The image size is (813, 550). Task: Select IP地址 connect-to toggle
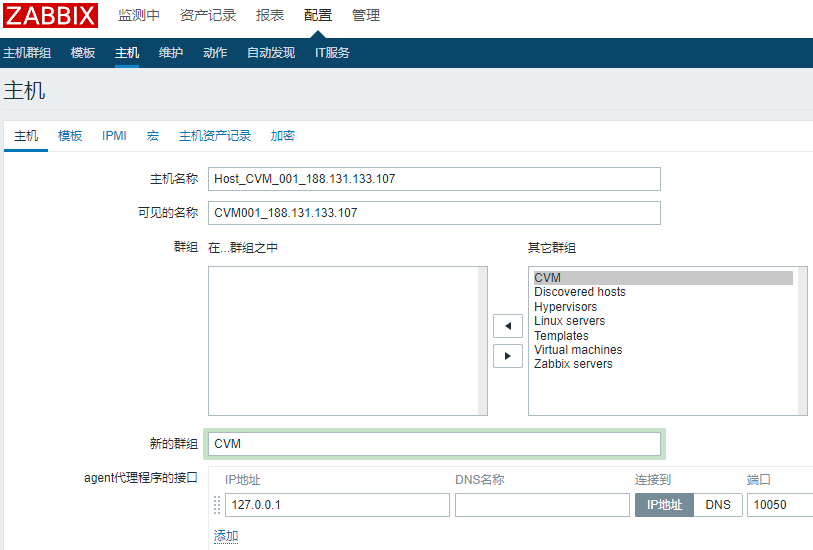664,505
